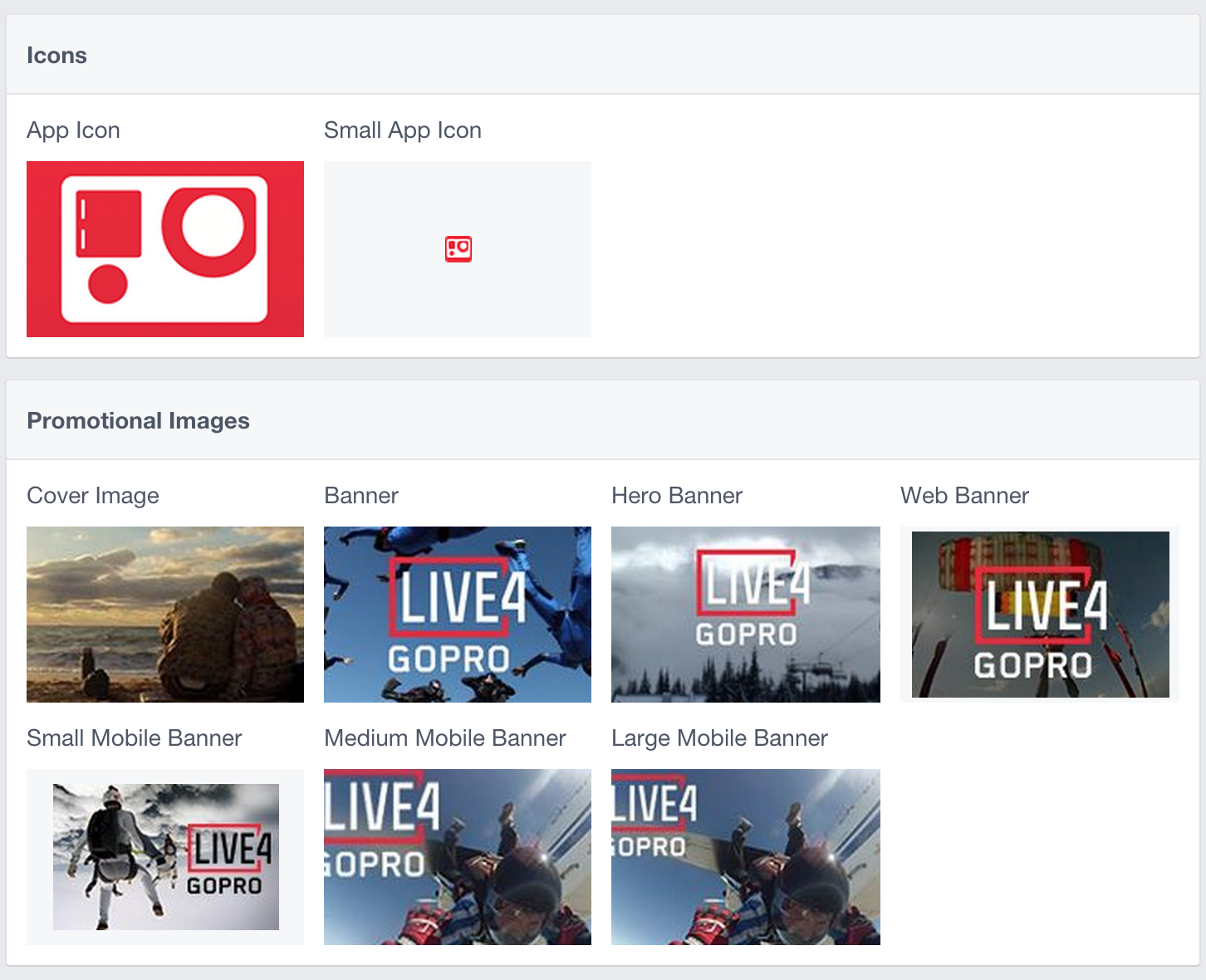Select the Hero Banner ski lift thumbnail
The width and height of the screenshot is (1206, 980).
coord(746,615)
